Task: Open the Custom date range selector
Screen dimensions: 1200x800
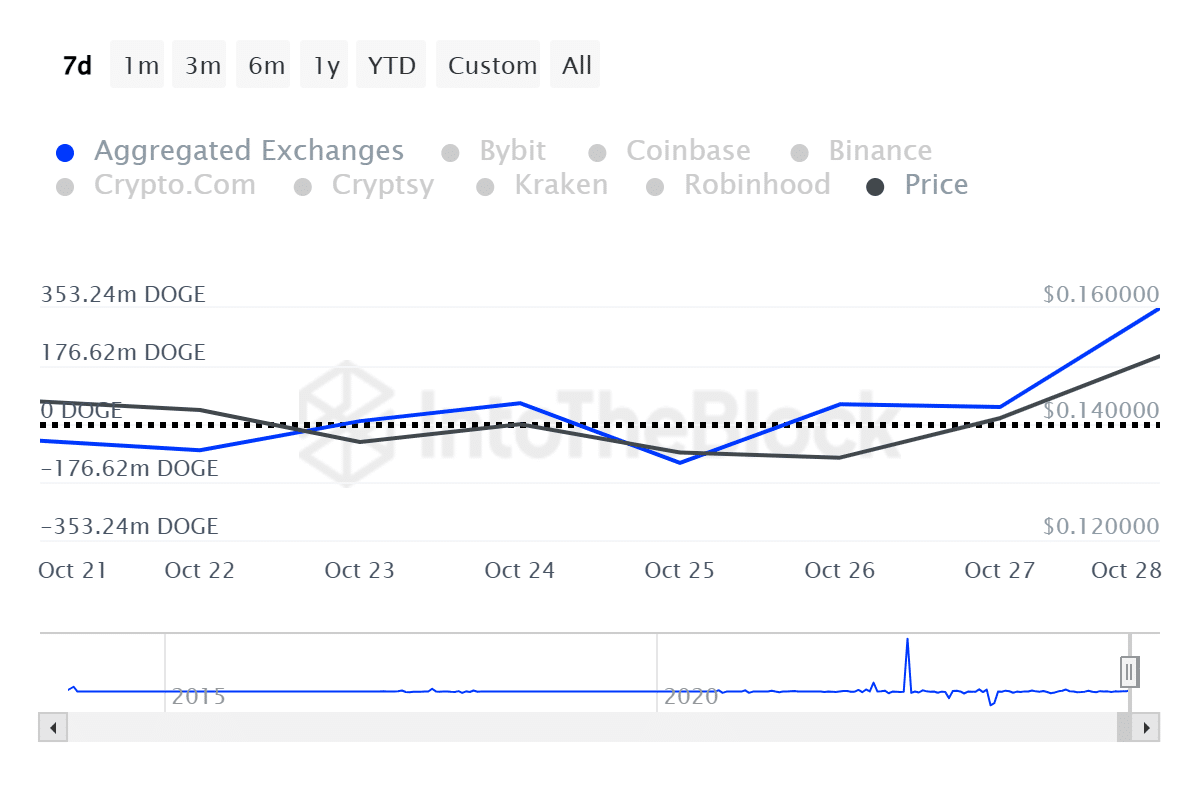Action: [x=489, y=64]
